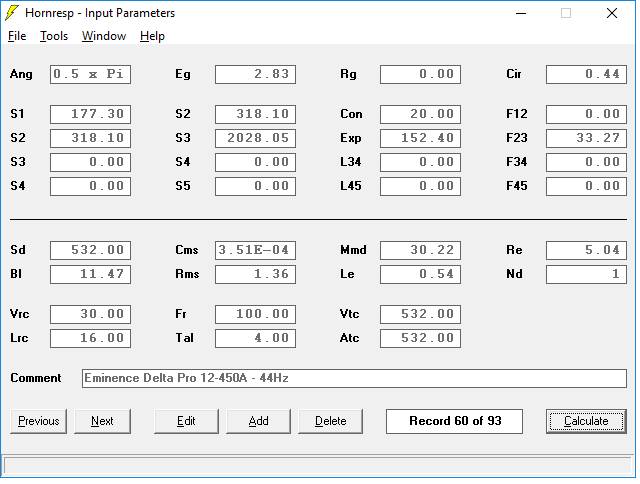The width and height of the screenshot is (640, 484).
Task: Click the Previous record button
Action: click(x=38, y=421)
